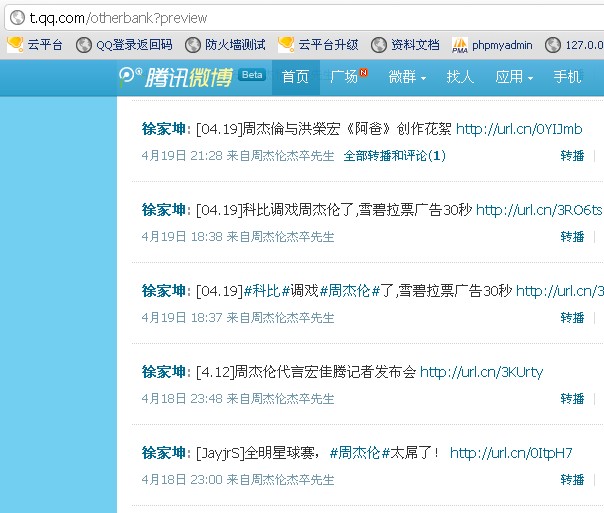Open timestamp 4月18日 23:48
This screenshot has width=604, height=513.
click(182, 399)
